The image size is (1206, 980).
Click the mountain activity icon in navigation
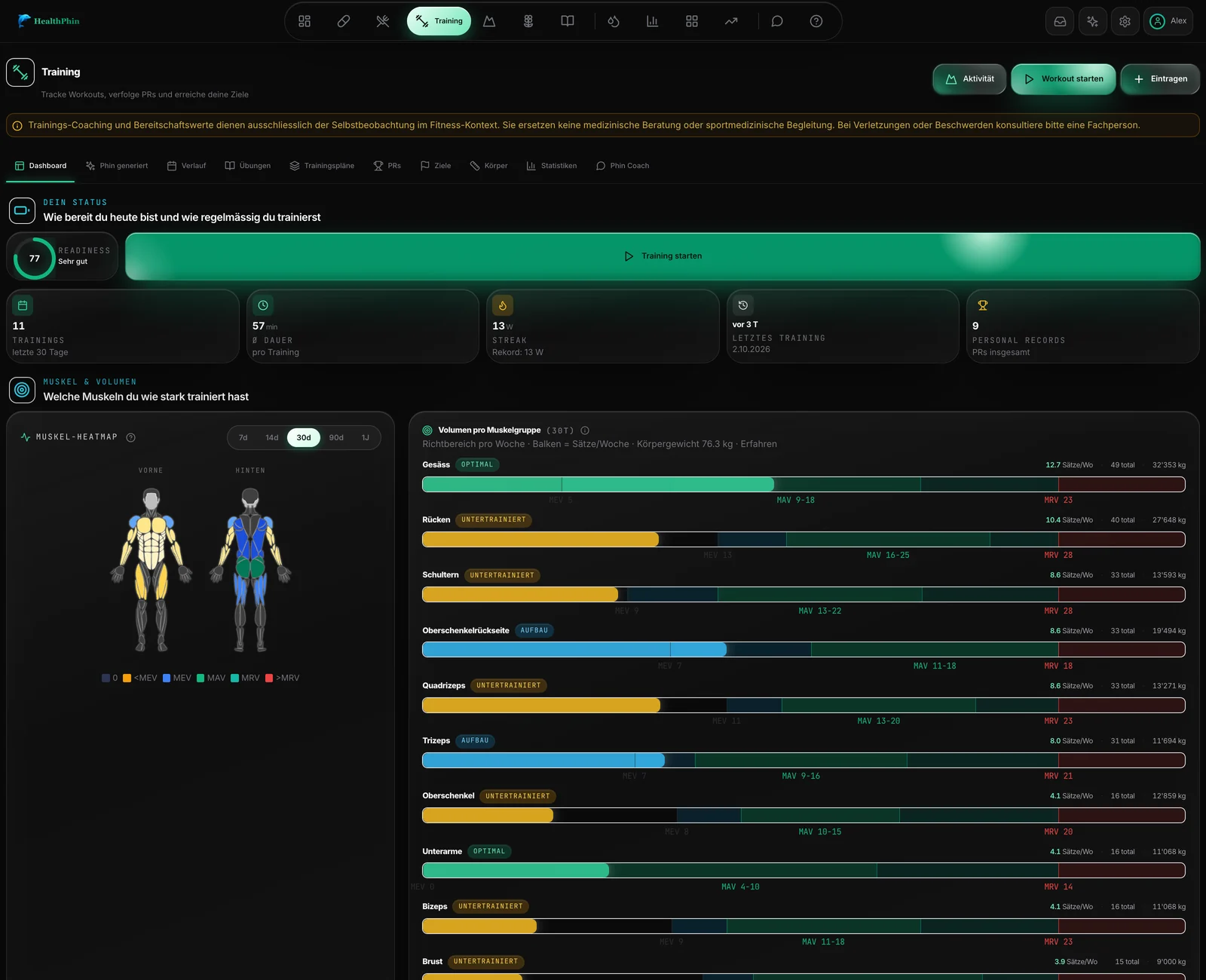pos(489,21)
